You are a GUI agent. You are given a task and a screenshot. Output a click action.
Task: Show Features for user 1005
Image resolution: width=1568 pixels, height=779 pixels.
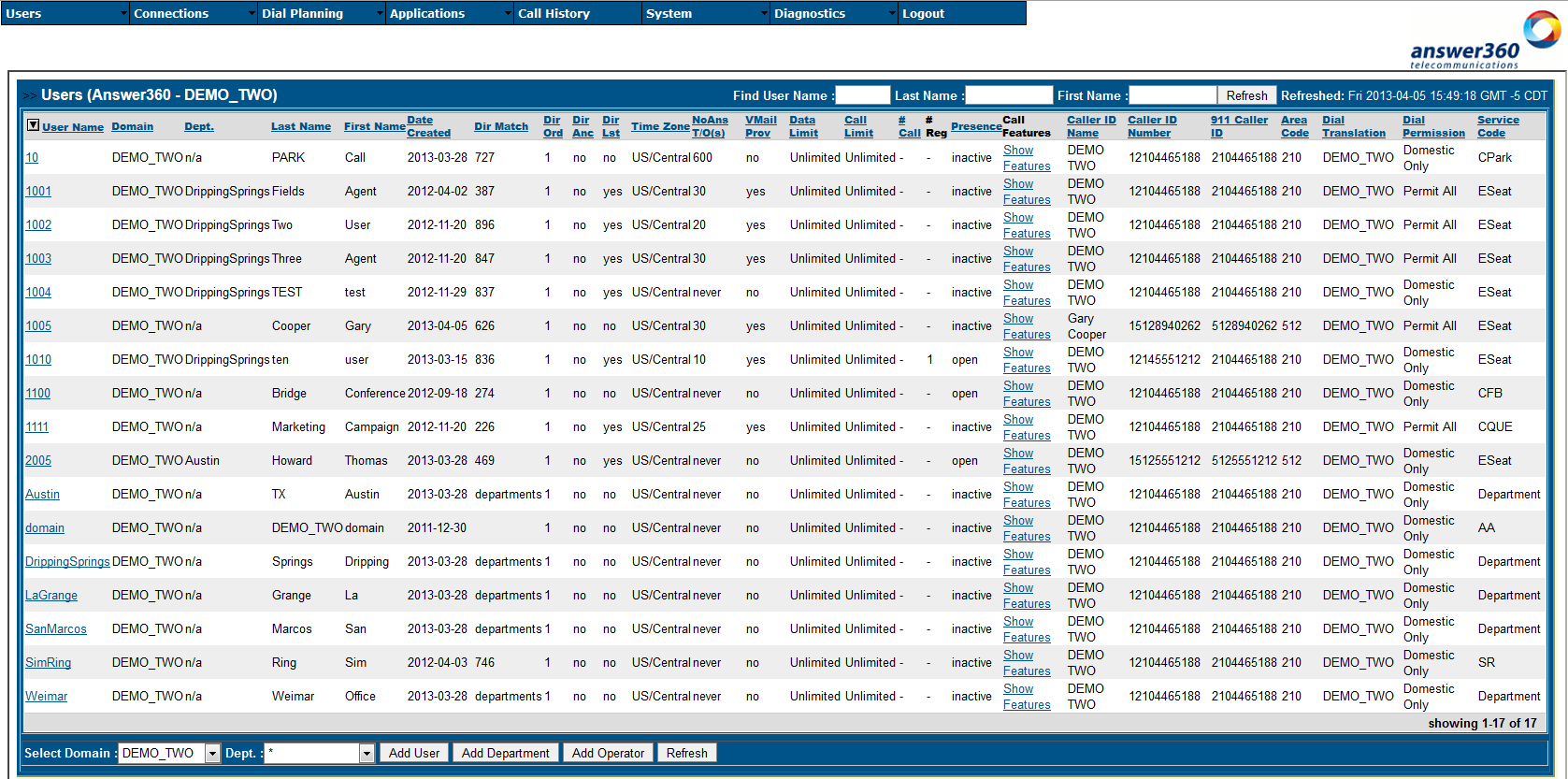coord(1027,326)
